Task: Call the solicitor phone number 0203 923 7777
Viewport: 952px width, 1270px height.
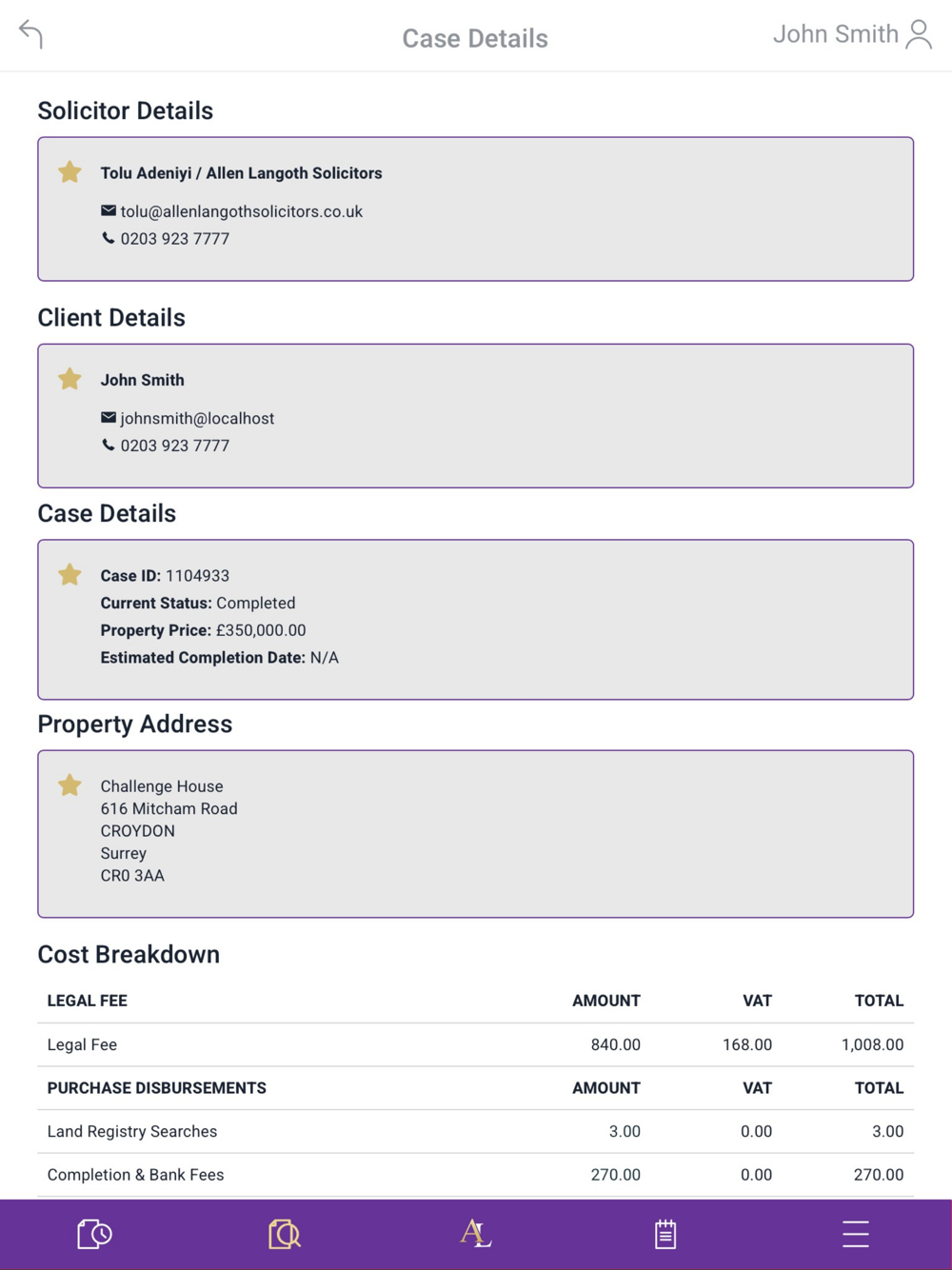Action: pyautogui.click(x=174, y=239)
